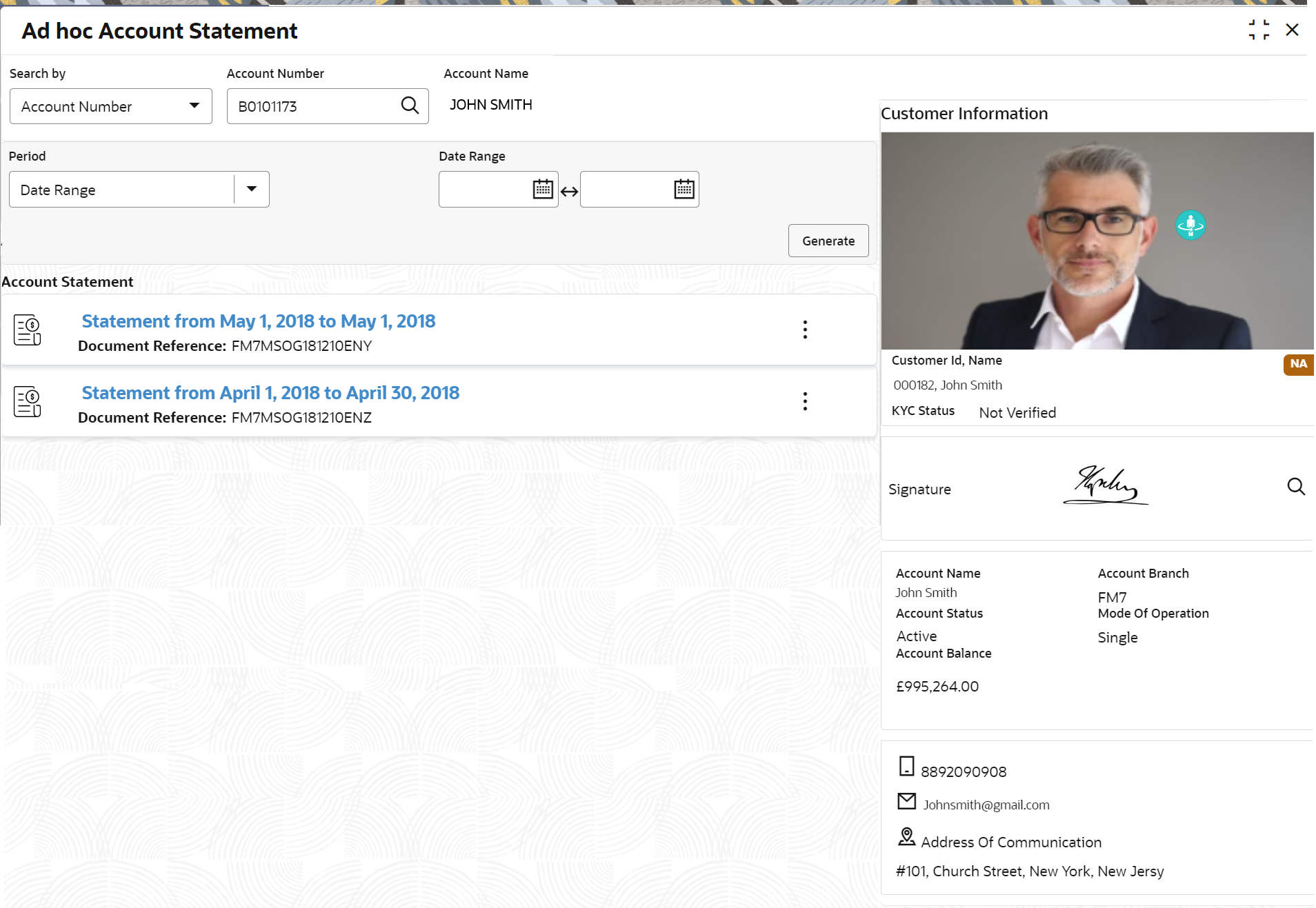Click the customer photo thumbnail

pos(1097,241)
